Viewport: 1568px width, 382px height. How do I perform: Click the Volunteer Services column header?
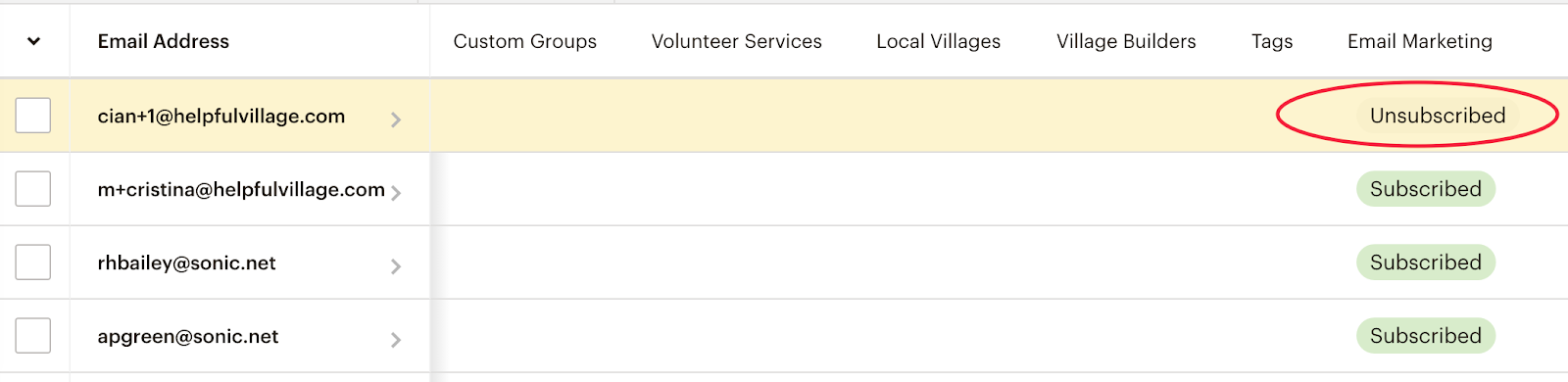click(737, 41)
